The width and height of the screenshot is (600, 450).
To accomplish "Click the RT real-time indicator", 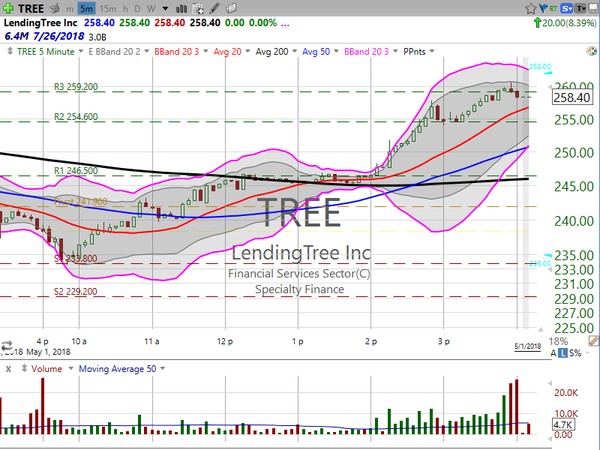I will (553, 8).
